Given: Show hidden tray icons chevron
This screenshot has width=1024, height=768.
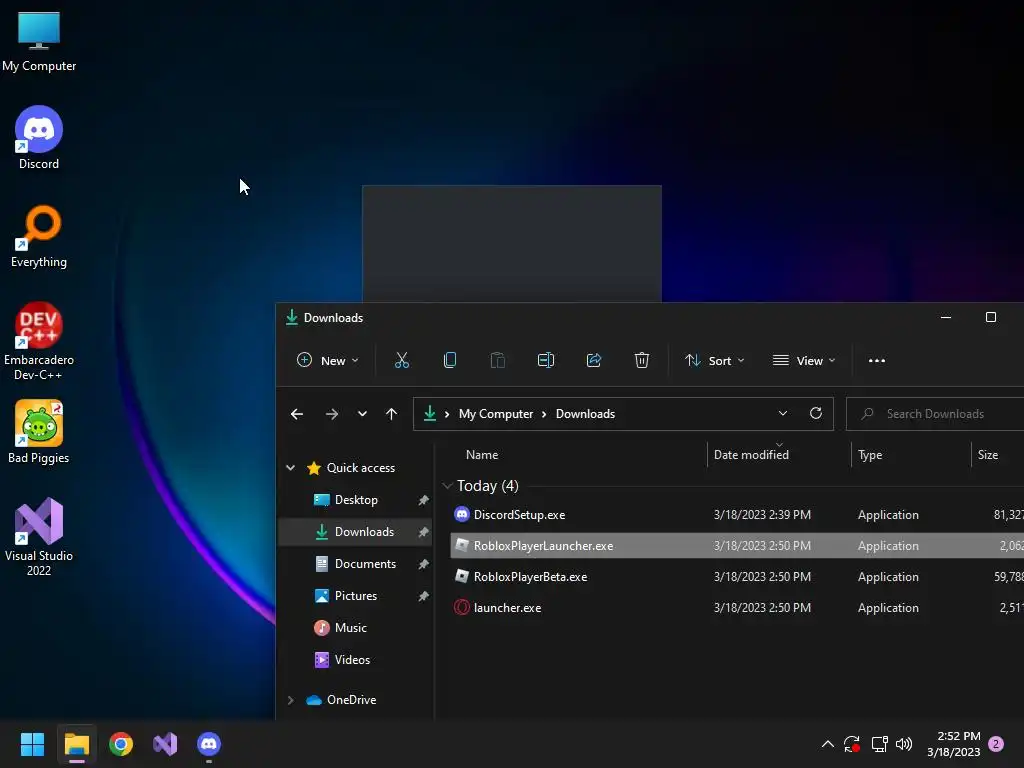Looking at the screenshot, I should click(827, 744).
